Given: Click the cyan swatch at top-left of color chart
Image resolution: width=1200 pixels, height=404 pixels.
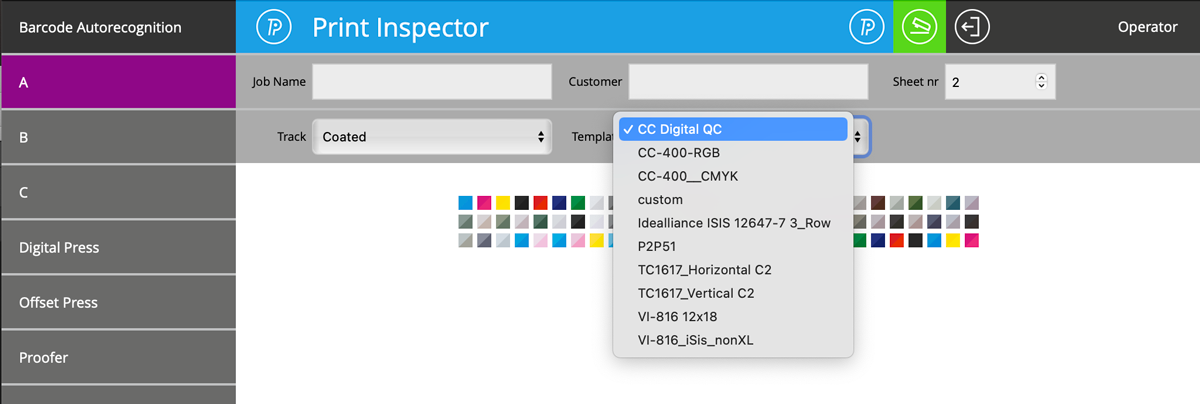Looking at the screenshot, I should tap(466, 203).
